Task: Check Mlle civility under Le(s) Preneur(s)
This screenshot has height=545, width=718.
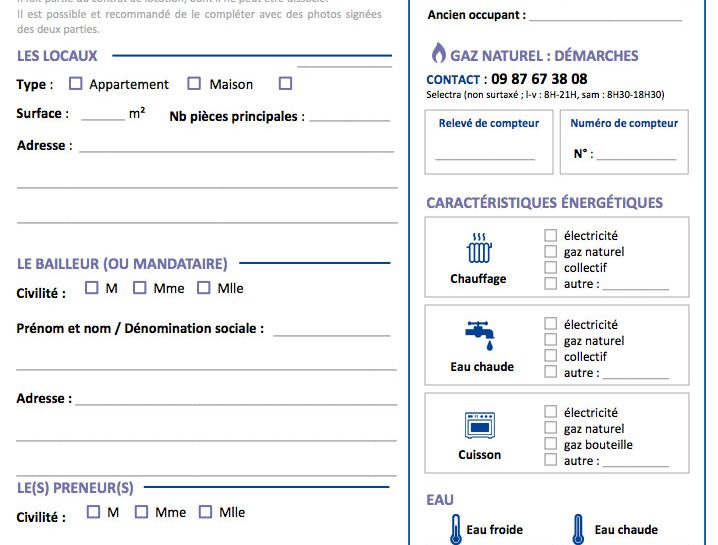Action: 205,512
